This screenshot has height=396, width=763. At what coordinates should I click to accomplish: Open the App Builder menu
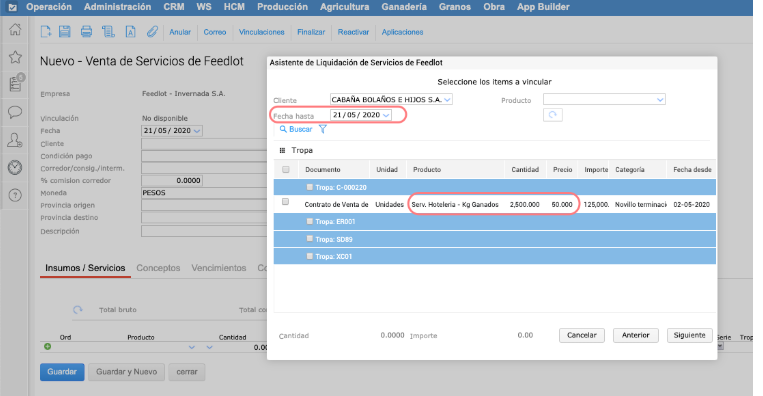pos(543,7)
